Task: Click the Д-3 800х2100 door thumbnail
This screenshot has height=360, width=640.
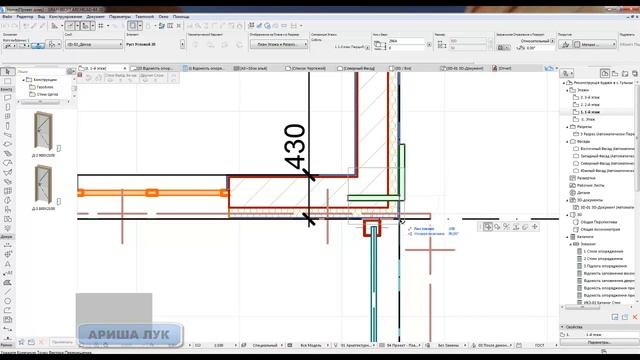Action: (x=43, y=184)
